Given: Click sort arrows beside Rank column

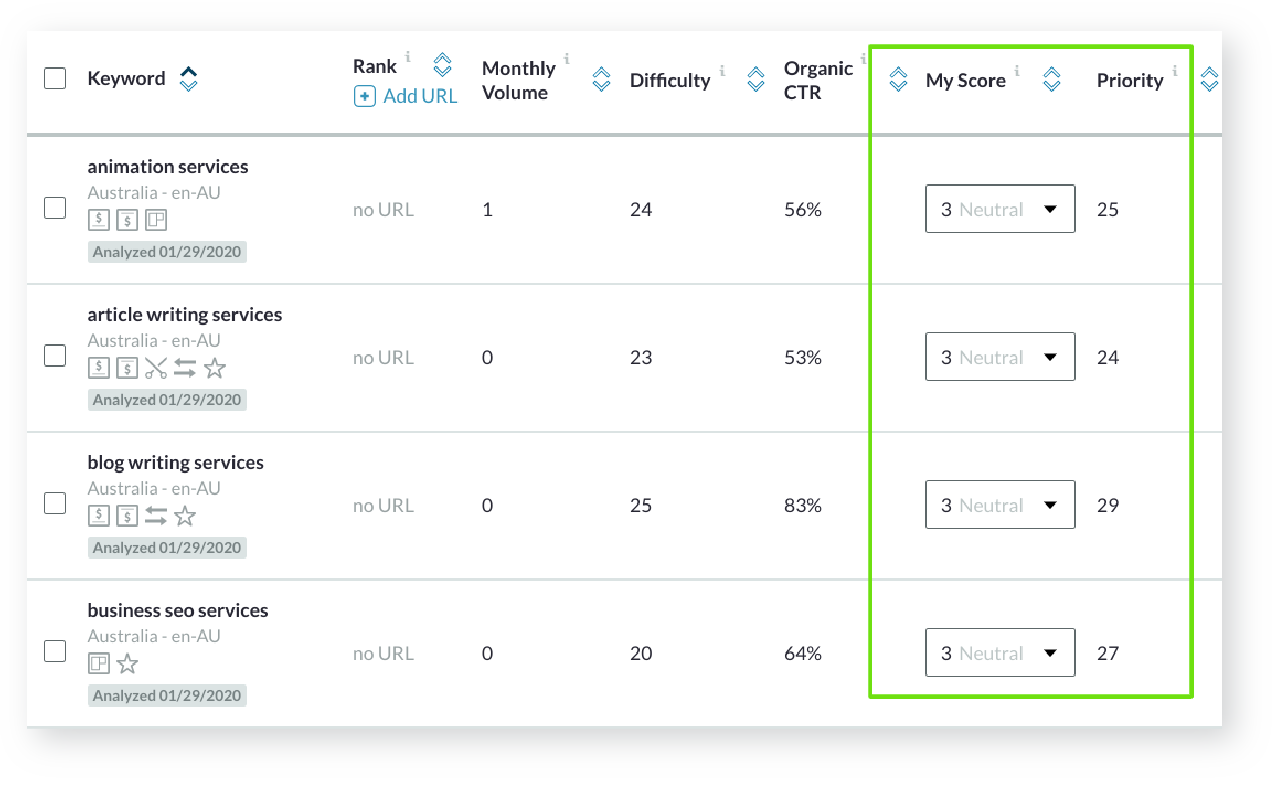Looking at the screenshot, I should pyautogui.click(x=442, y=66).
